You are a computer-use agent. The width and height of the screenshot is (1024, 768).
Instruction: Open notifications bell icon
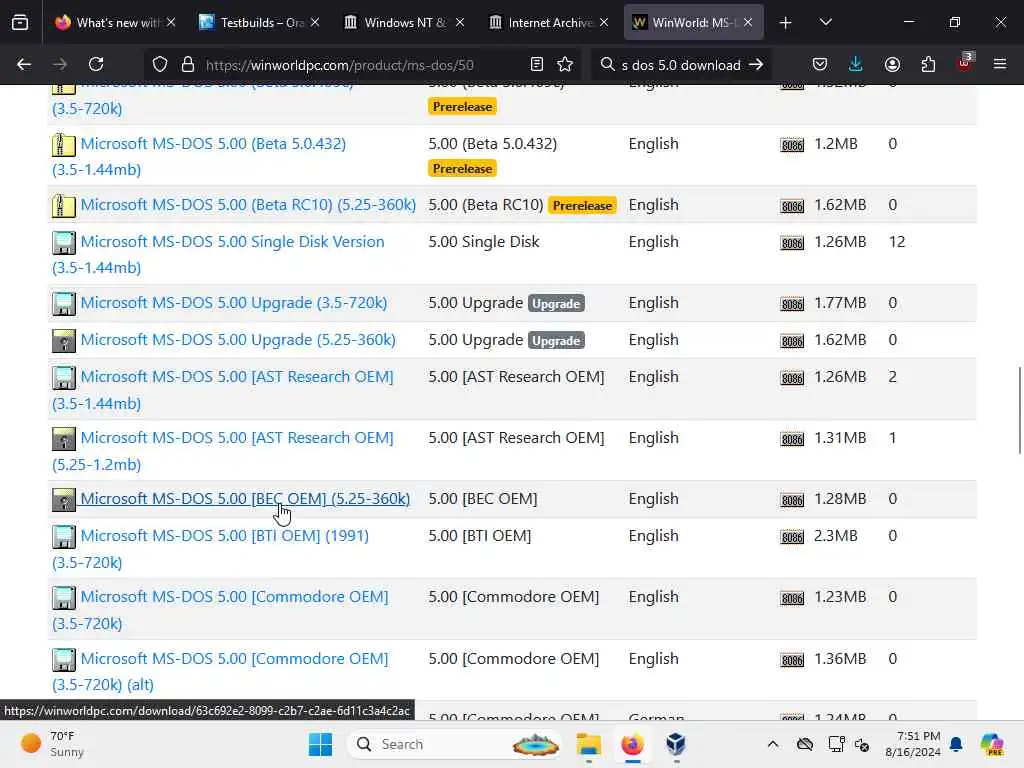(x=956, y=744)
